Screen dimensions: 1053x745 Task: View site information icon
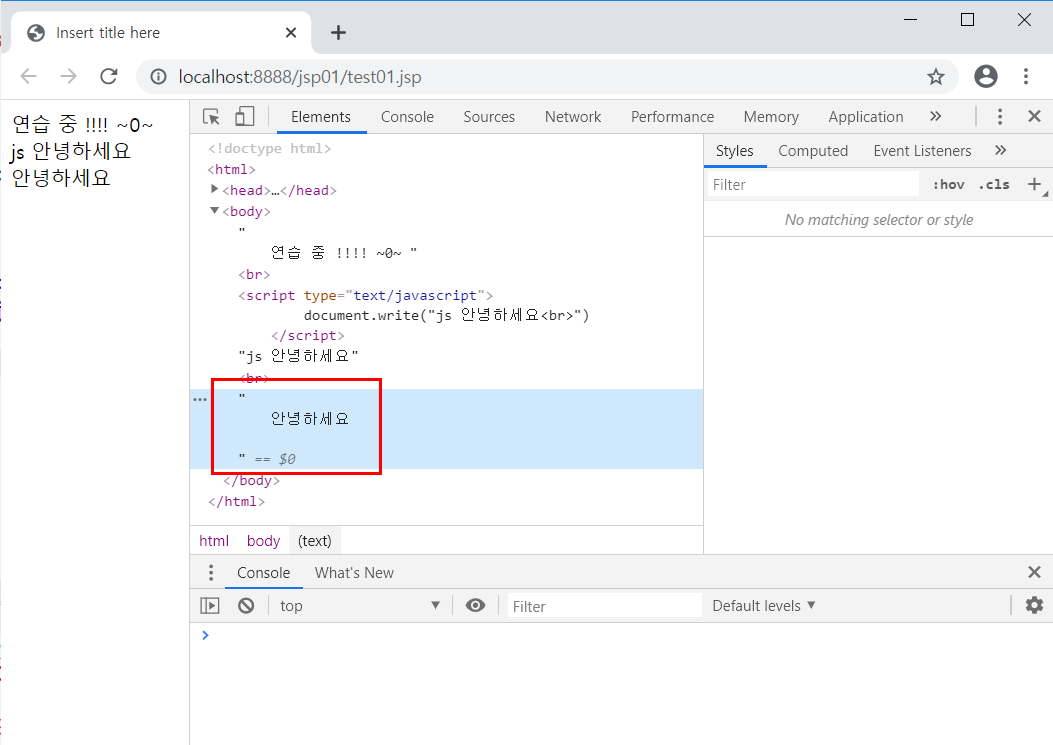[x=158, y=77]
